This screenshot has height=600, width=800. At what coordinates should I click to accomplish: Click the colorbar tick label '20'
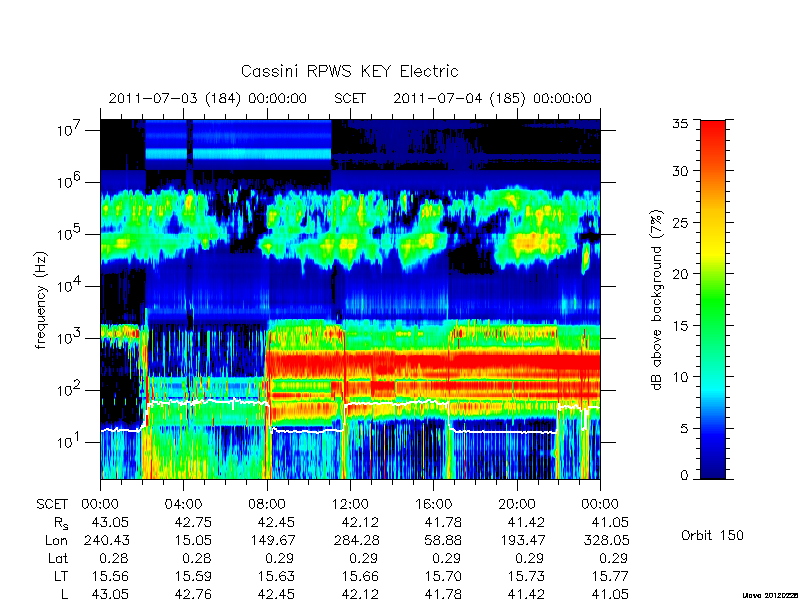point(681,274)
